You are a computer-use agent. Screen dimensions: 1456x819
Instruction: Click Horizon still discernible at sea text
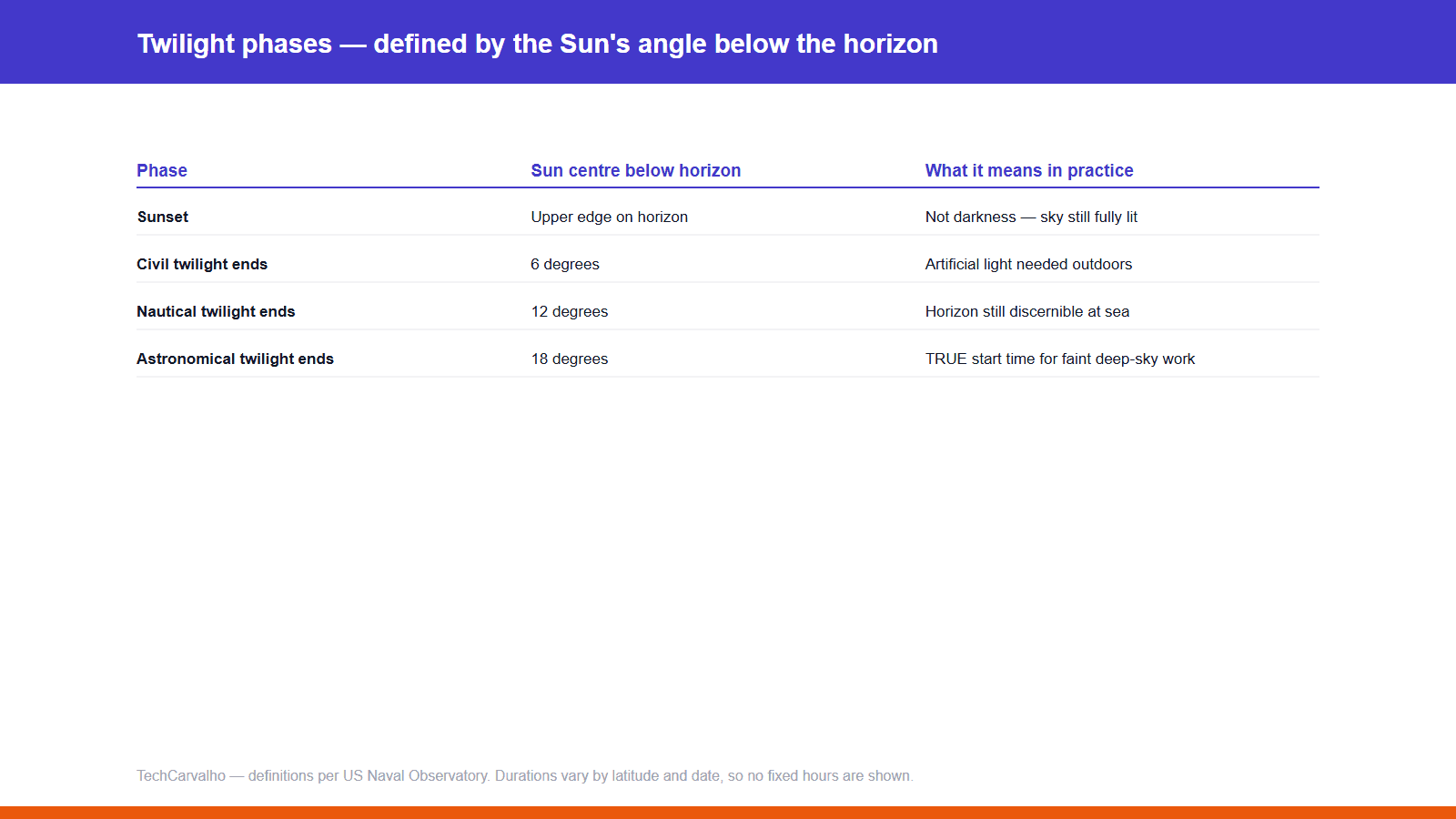pos(1027,311)
